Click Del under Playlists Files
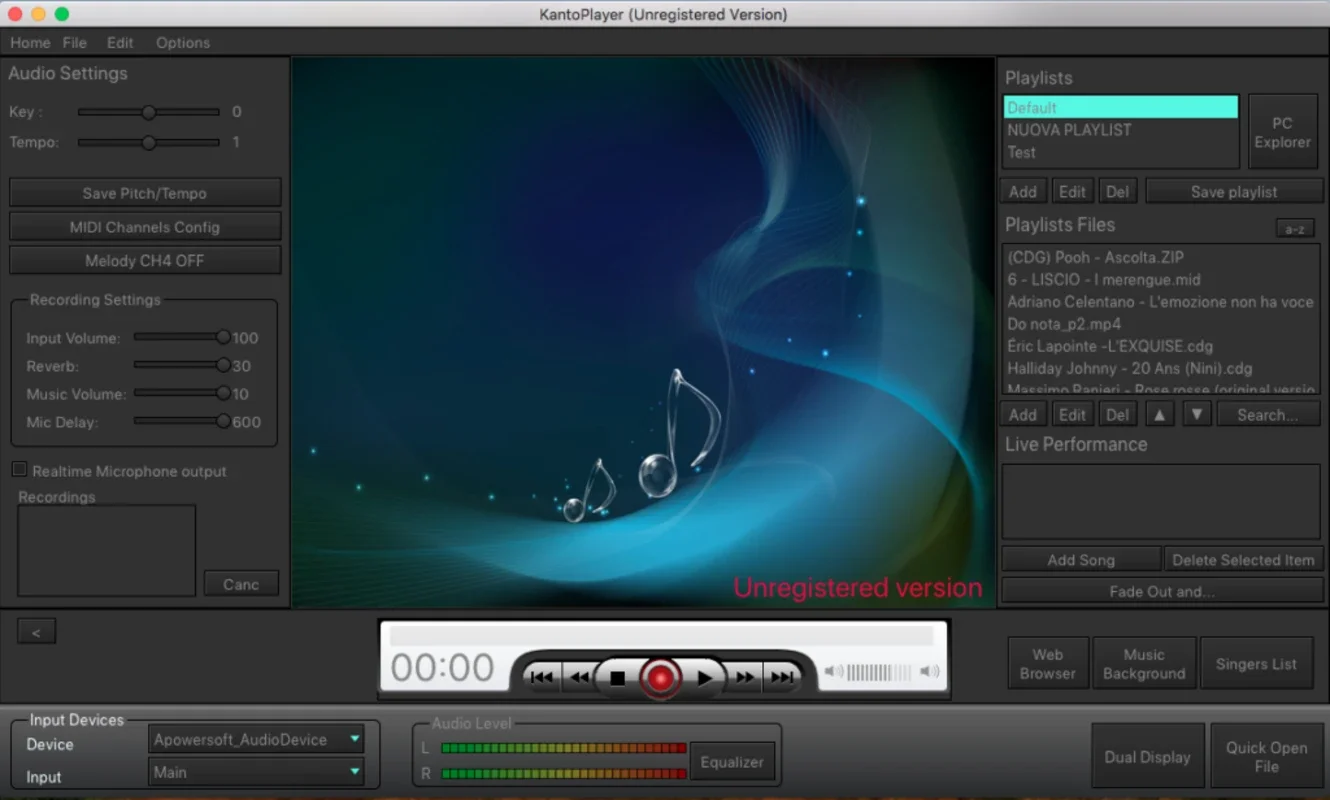 1118,414
